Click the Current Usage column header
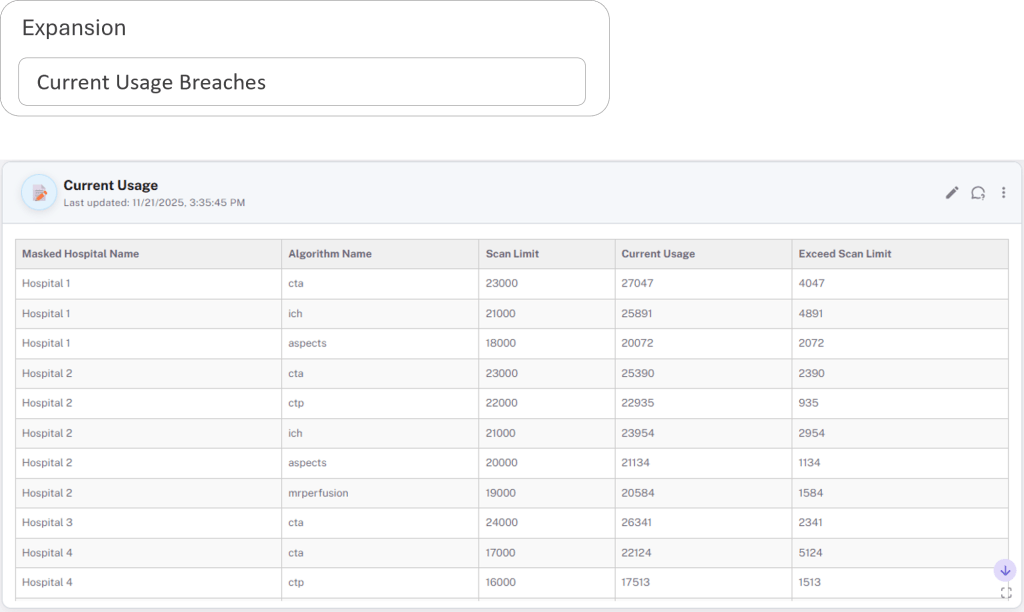Image resolution: width=1024 pixels, height=612 pixels. [x=657, y=254]
